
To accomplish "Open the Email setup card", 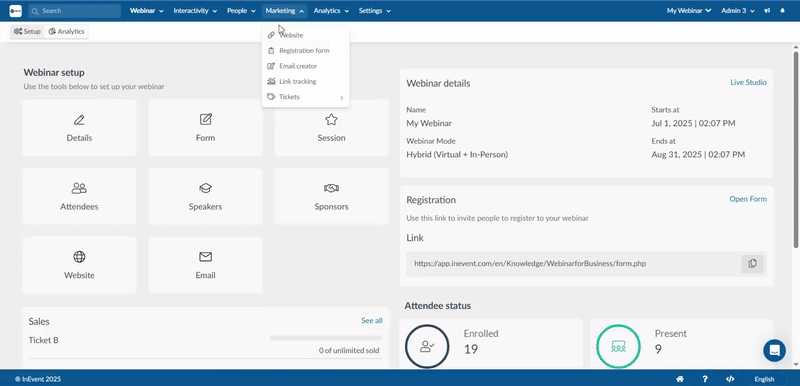I will point(205,265).
